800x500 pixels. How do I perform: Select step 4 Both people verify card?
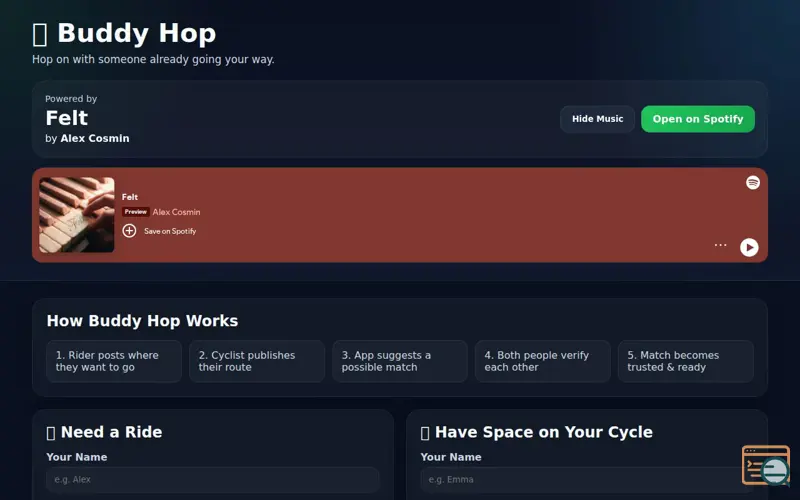[x=543, y=361]
